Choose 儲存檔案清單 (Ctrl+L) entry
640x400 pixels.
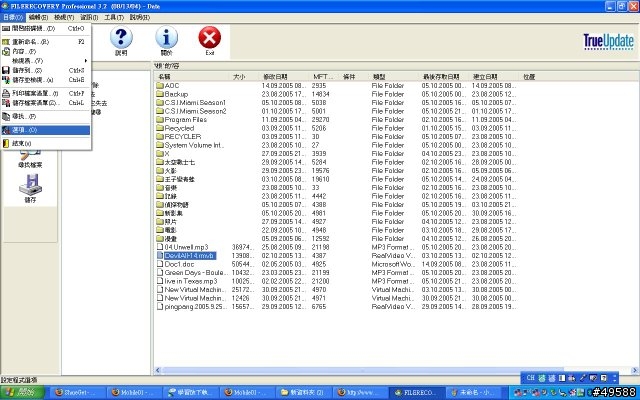[x=46, y=102]
